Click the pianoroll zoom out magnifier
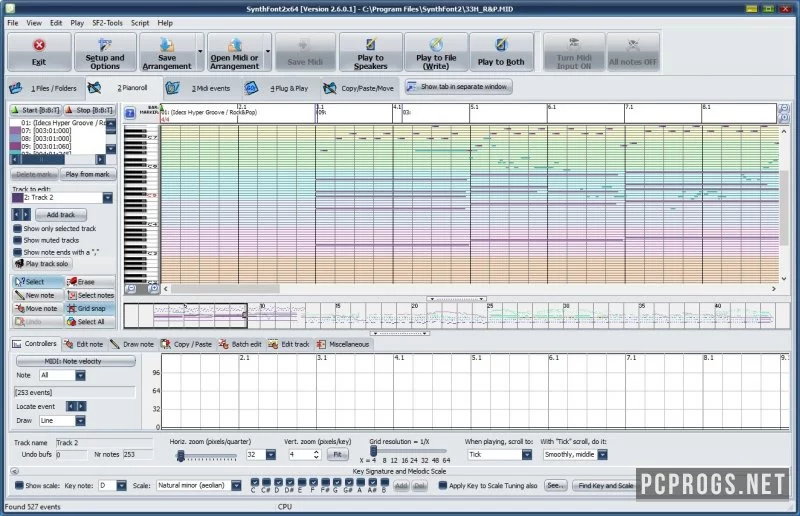 [x=131, y=289]
